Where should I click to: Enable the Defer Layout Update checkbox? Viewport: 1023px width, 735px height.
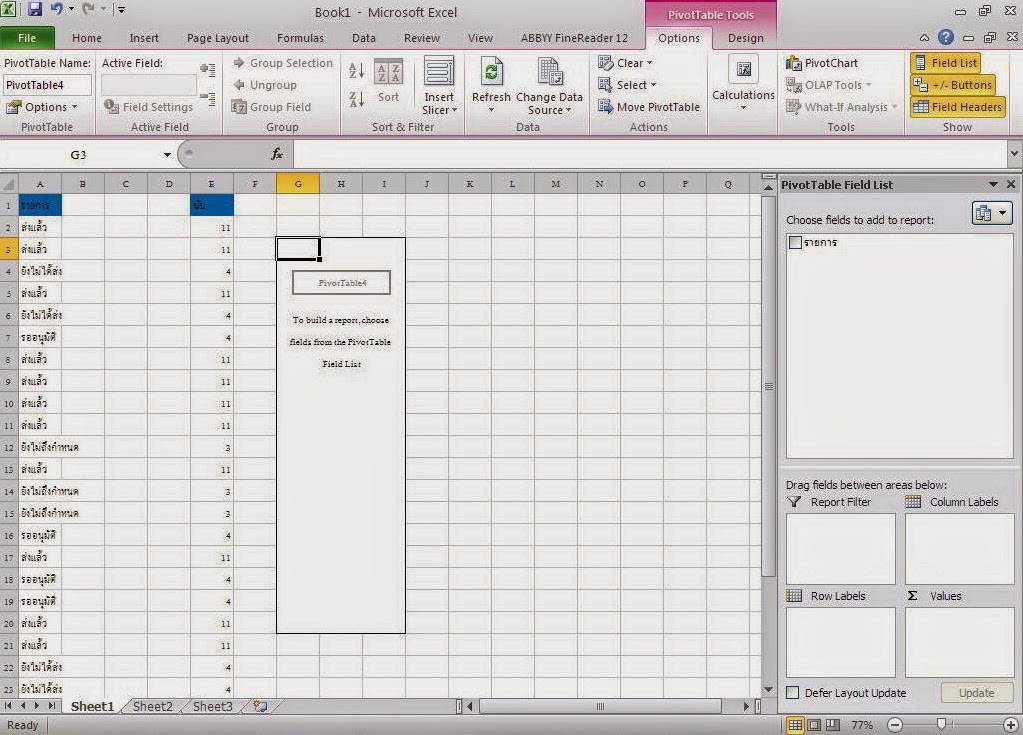pyautogui.click(x=793, y=693)
